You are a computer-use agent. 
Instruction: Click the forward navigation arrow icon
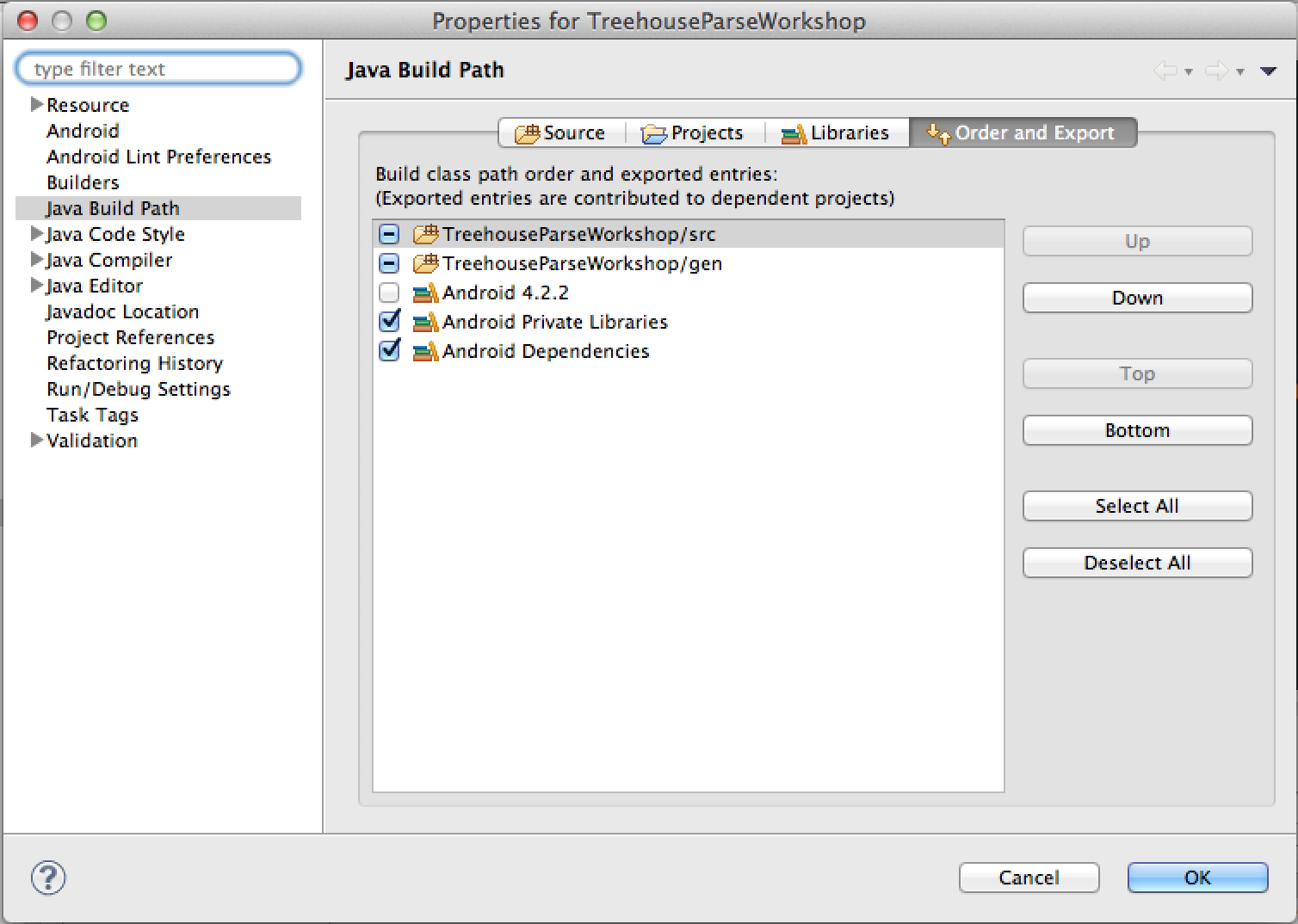coord(1216,71)
